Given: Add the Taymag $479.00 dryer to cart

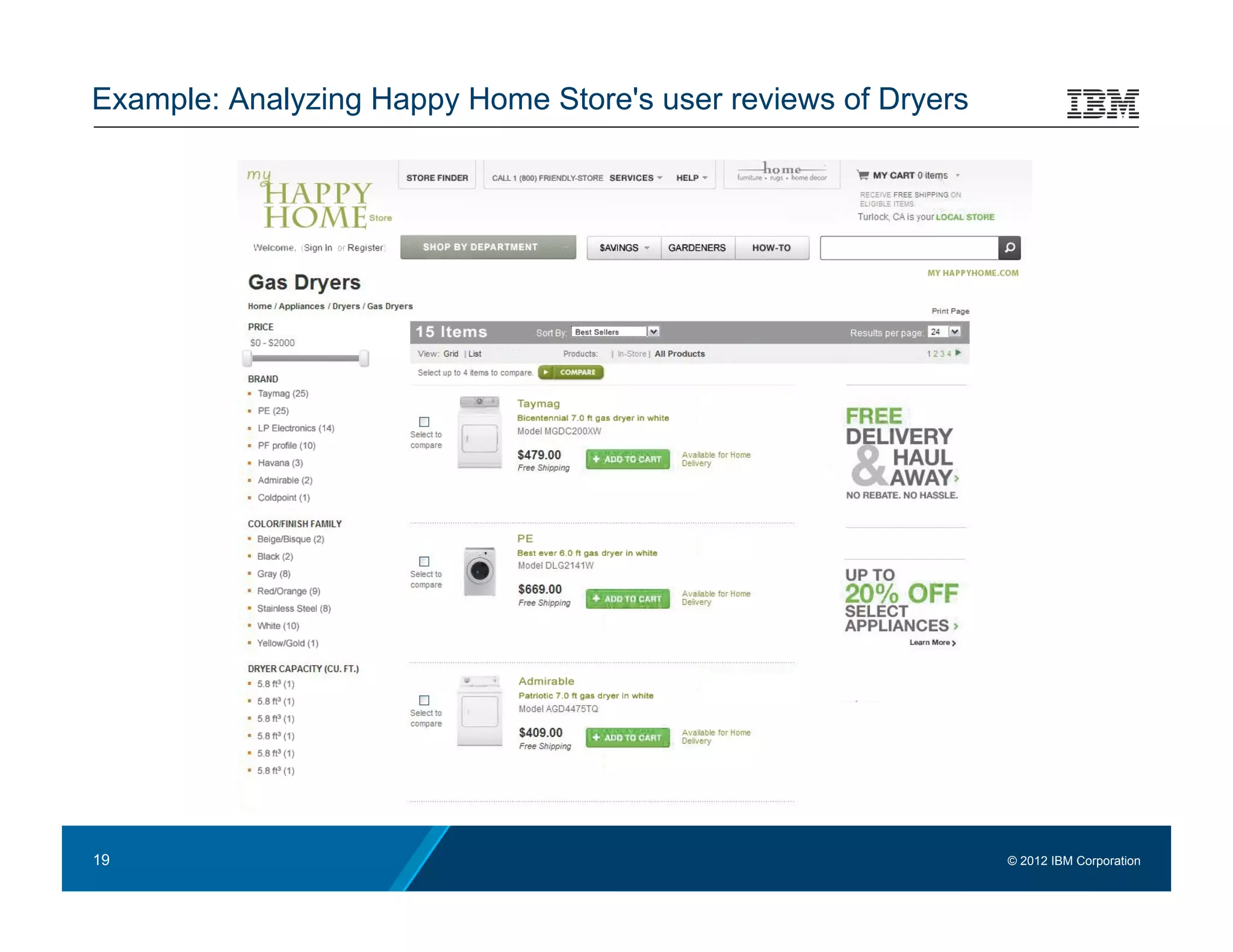Looking at the screenshot, I should [628, 459].
